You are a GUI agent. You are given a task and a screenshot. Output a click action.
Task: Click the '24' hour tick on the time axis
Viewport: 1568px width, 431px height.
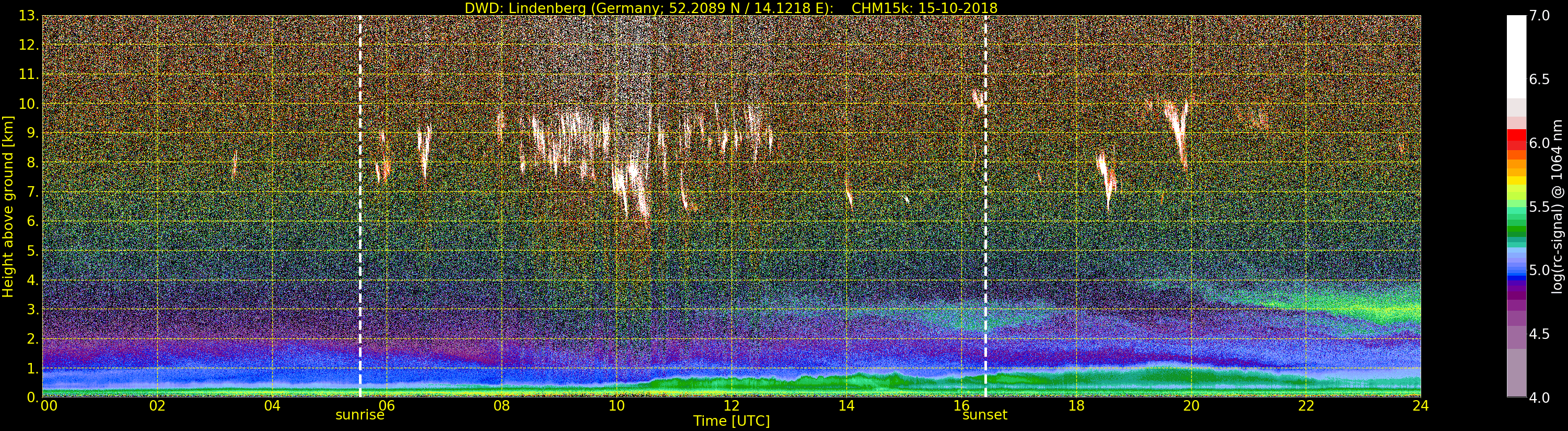pyautogui.click(x=1420, y=406)
